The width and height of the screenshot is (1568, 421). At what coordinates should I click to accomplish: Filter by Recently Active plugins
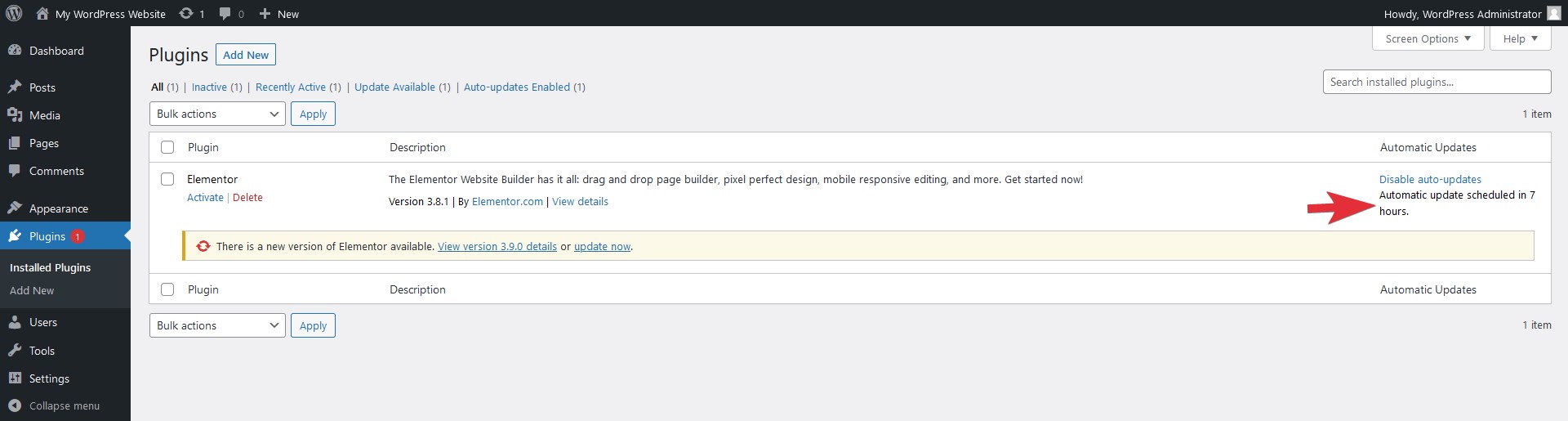291,87
